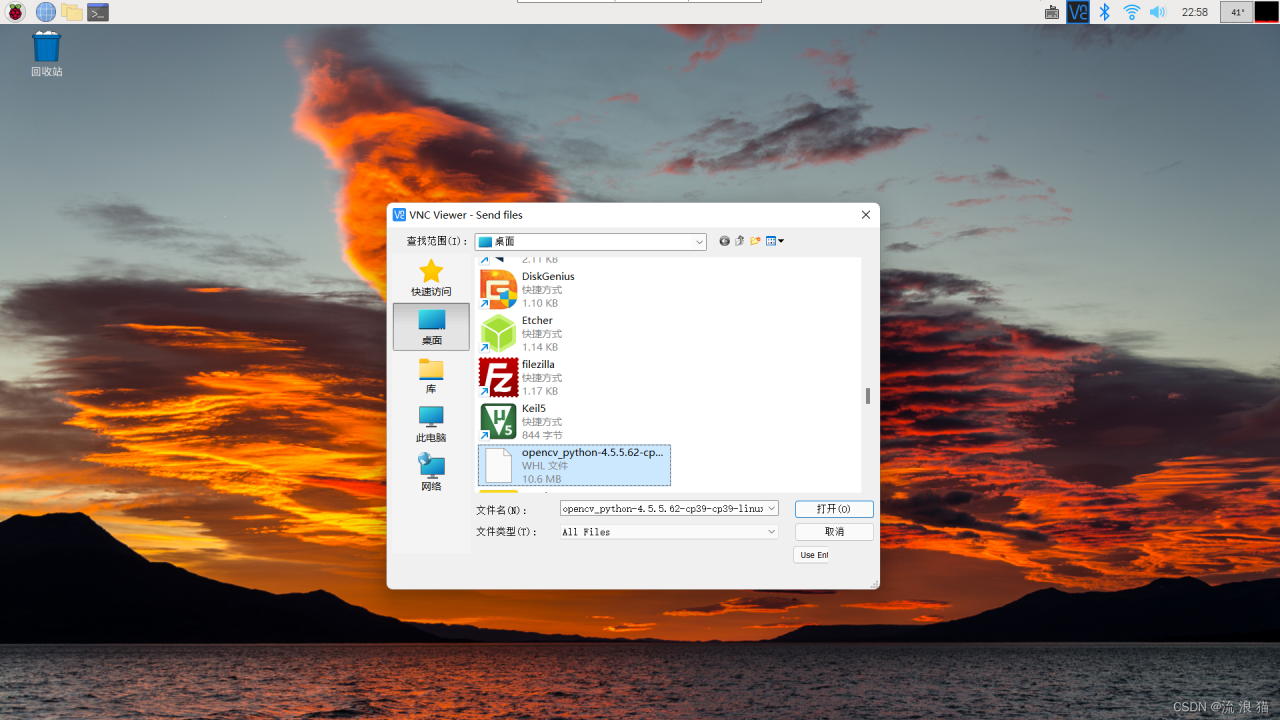1280x720 pixels.
Task: Click the '10.6 MB' file size text
Action: pos(541,479)
